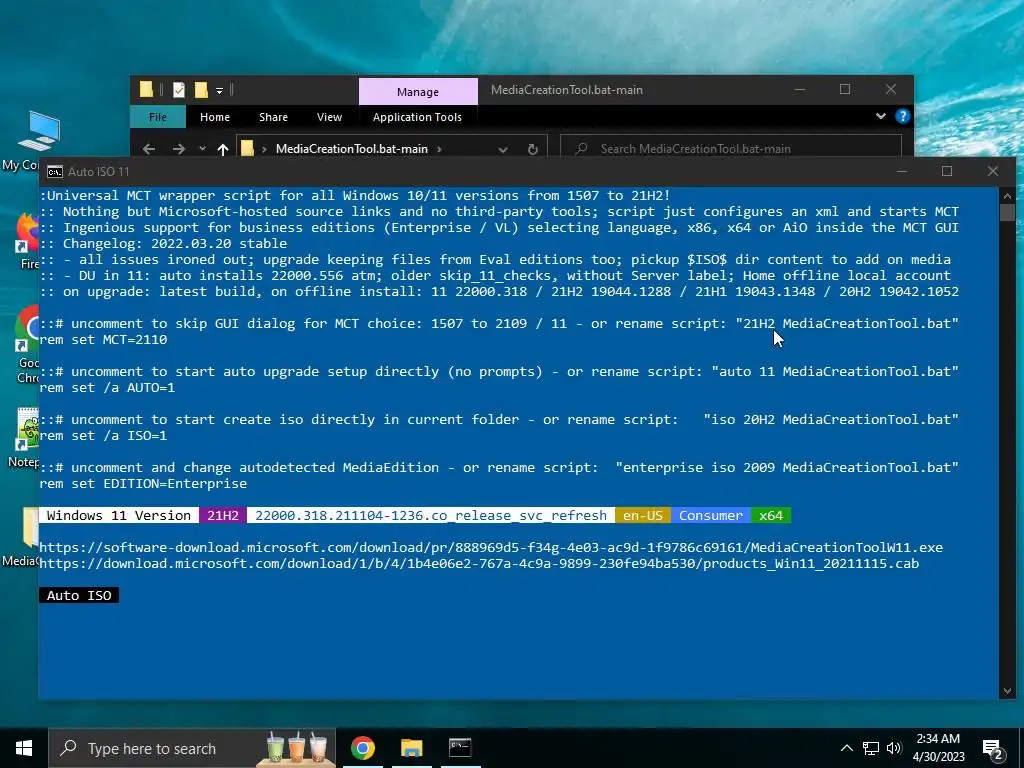This screenshot has height=768, width=1024.
Task: Open the Application Tools ribbon tab
Action: [x=417, y=117]
